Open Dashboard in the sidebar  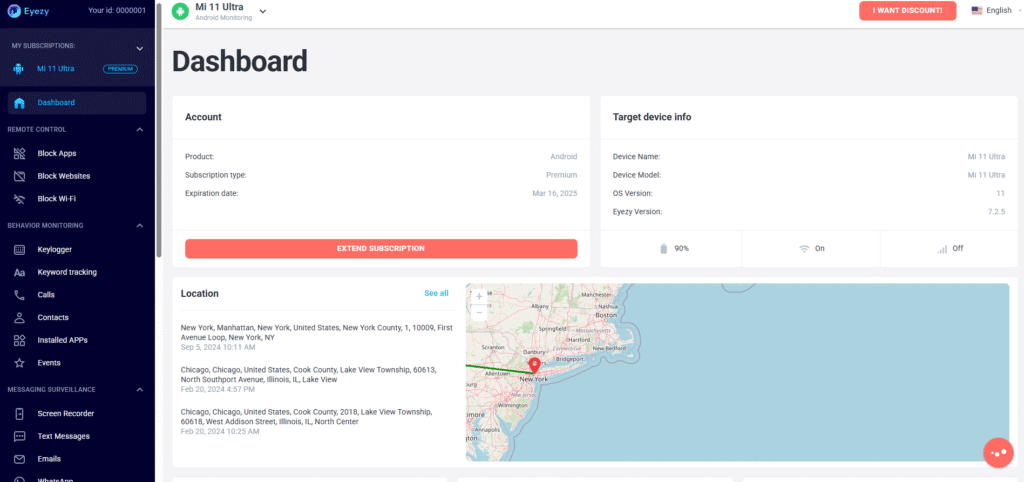77,103
